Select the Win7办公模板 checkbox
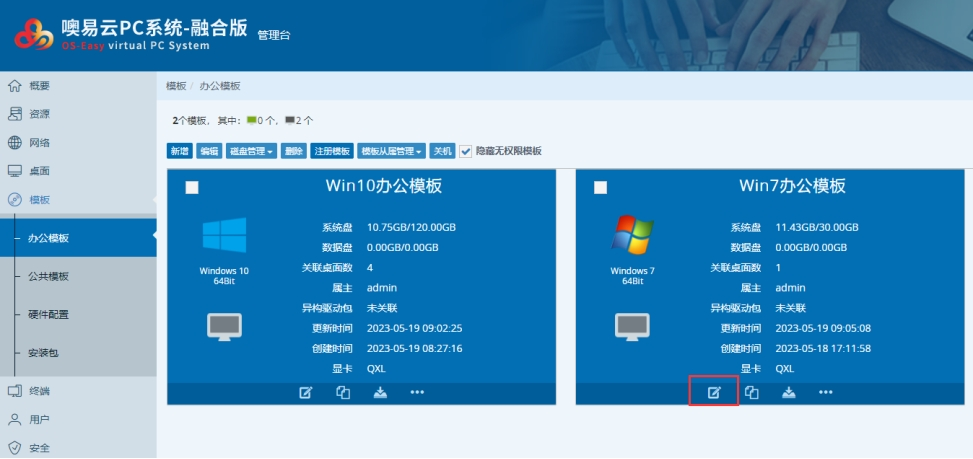 click(600, 187)
